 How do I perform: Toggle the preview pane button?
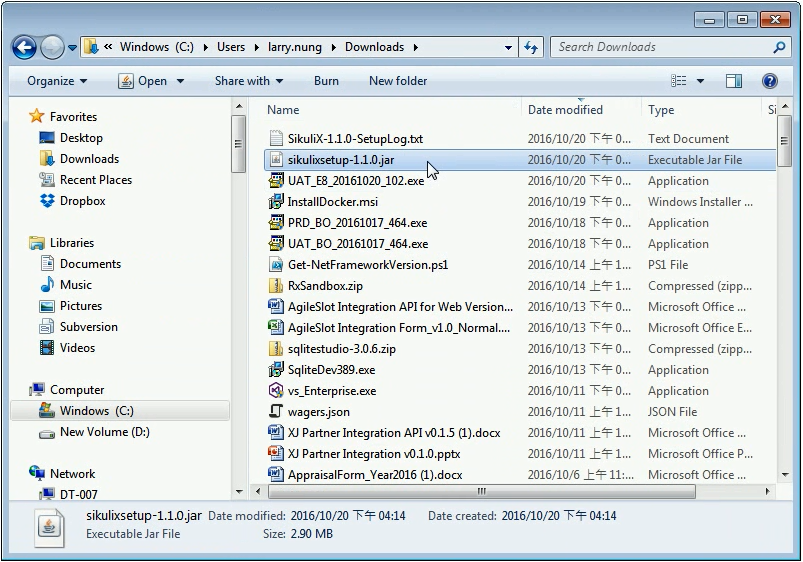[x=733, y=81]
